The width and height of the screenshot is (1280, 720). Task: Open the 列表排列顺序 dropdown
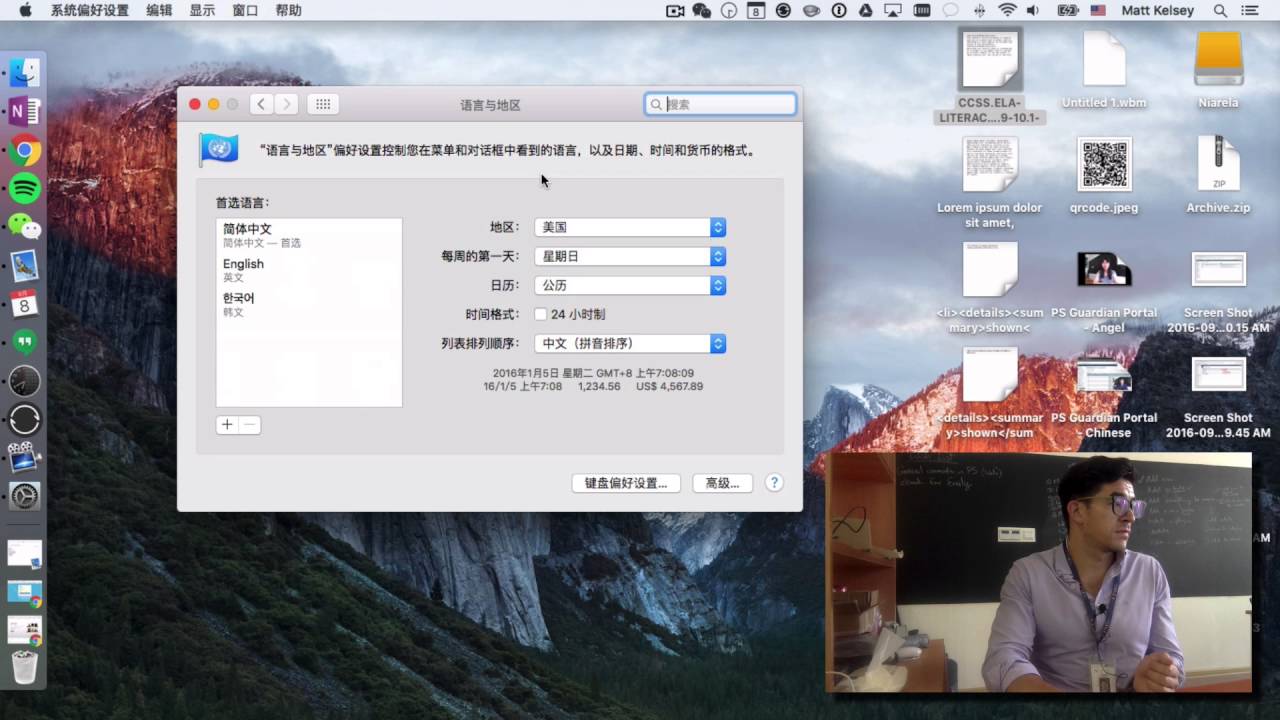(x=630, y=343)
